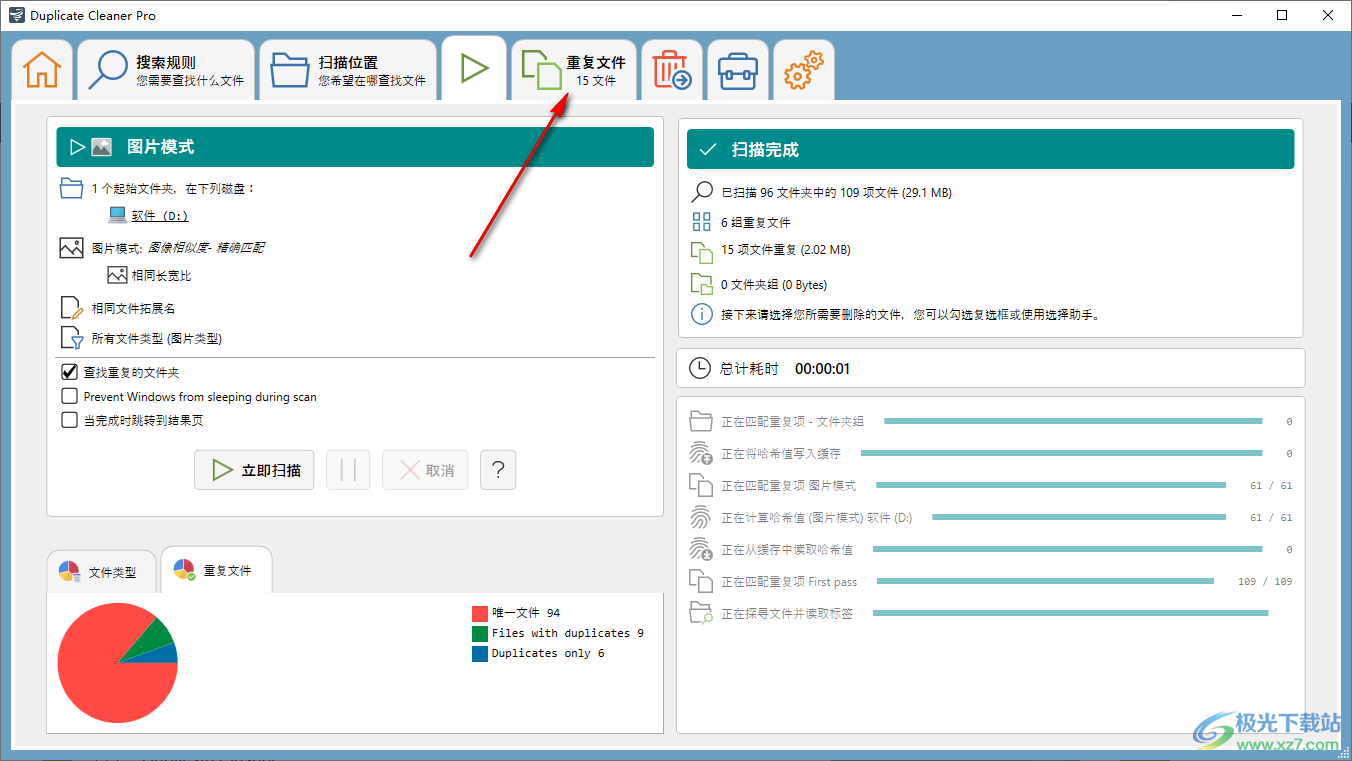
Task: Click the 图片模式 panel header text
Action: 161,147
